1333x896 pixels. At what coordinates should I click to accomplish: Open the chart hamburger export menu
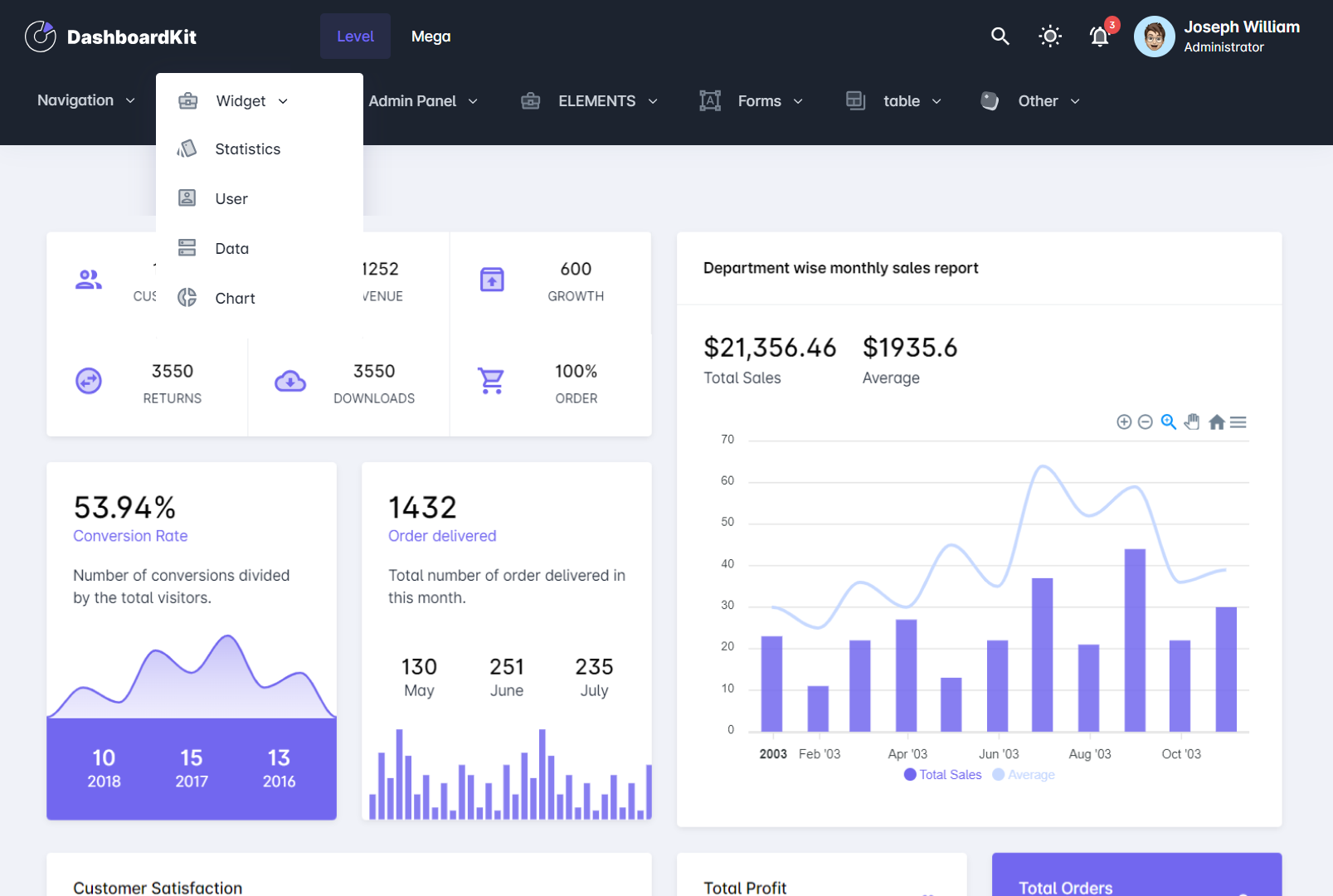click(1238, 422)
